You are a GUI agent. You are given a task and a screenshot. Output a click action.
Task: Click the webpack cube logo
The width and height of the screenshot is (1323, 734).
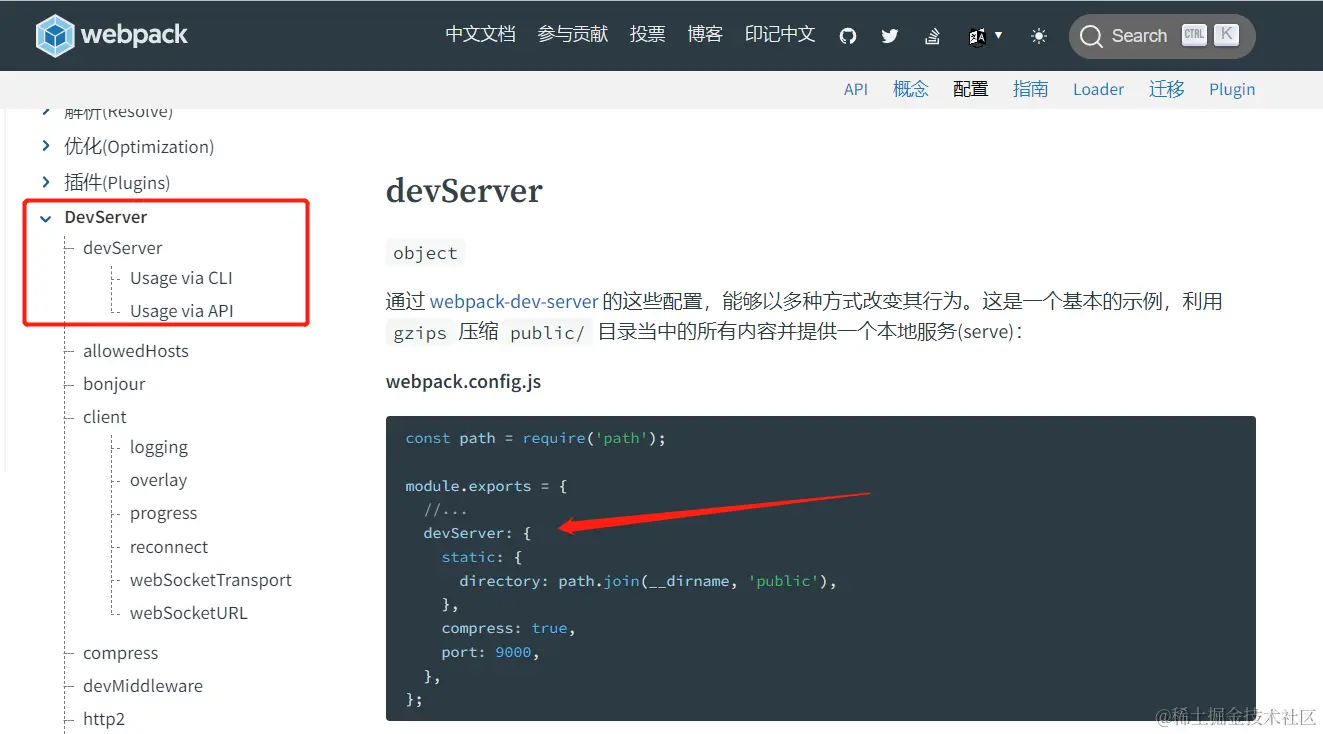(55, 36)
